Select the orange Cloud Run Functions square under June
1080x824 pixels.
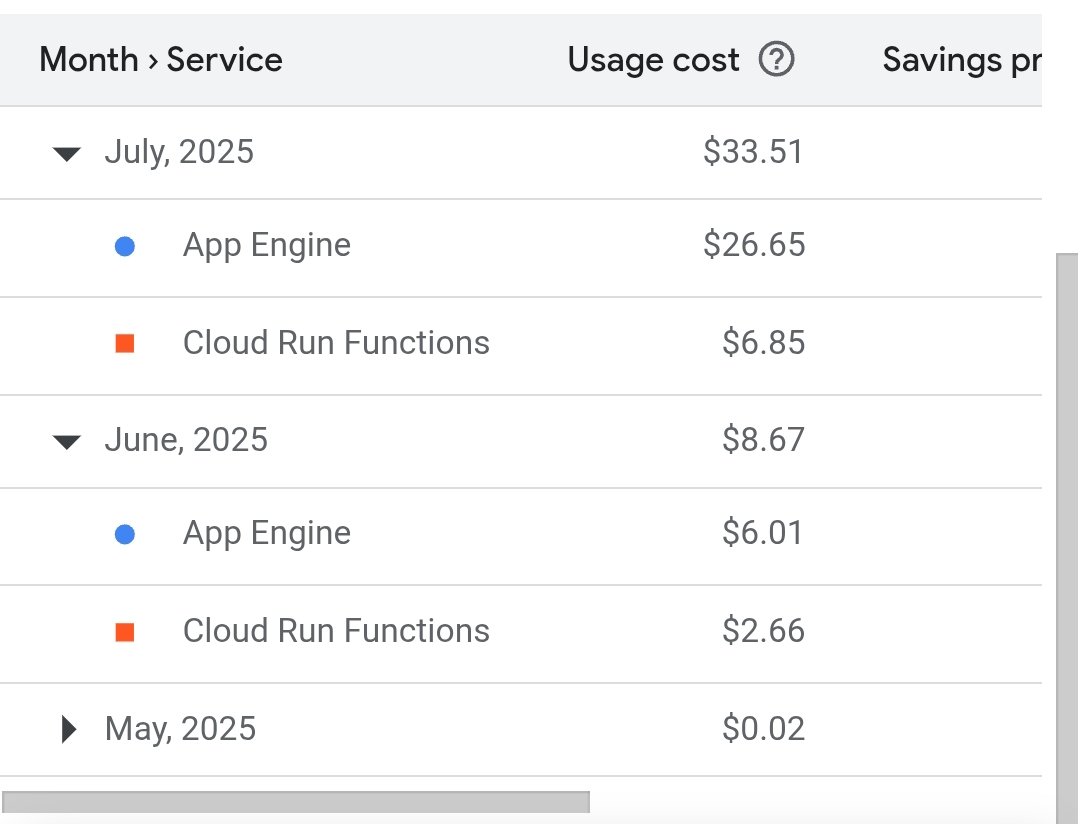[125, 632]
